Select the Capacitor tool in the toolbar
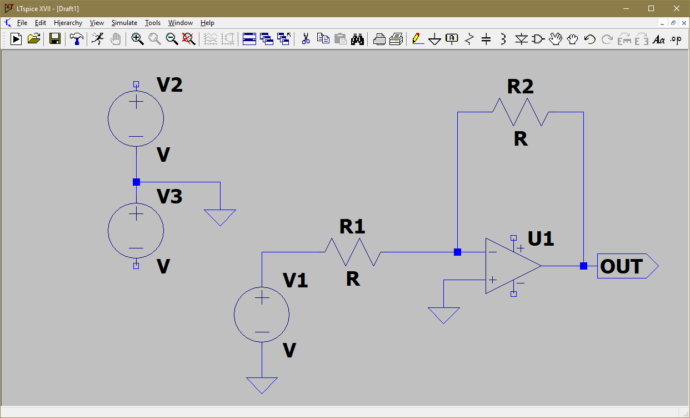Image resolution: width=690 pixels, height=418 pixels. click(x=486, y=39)
